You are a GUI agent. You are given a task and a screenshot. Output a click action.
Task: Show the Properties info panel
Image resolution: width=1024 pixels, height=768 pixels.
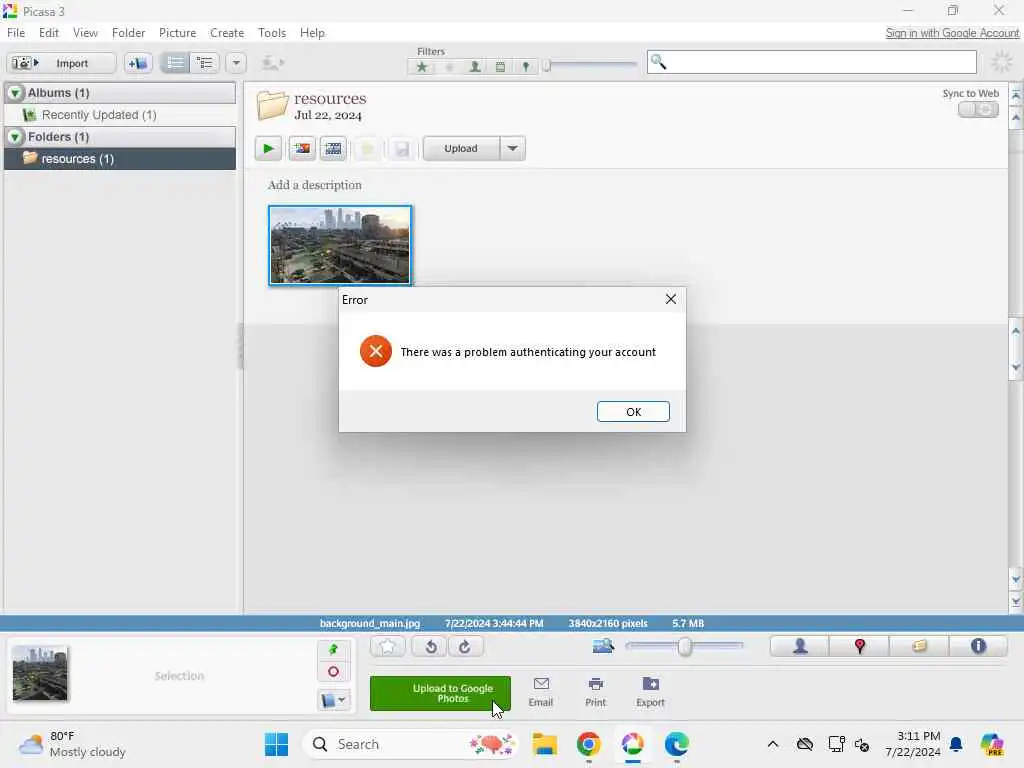(x=978, y=647)
